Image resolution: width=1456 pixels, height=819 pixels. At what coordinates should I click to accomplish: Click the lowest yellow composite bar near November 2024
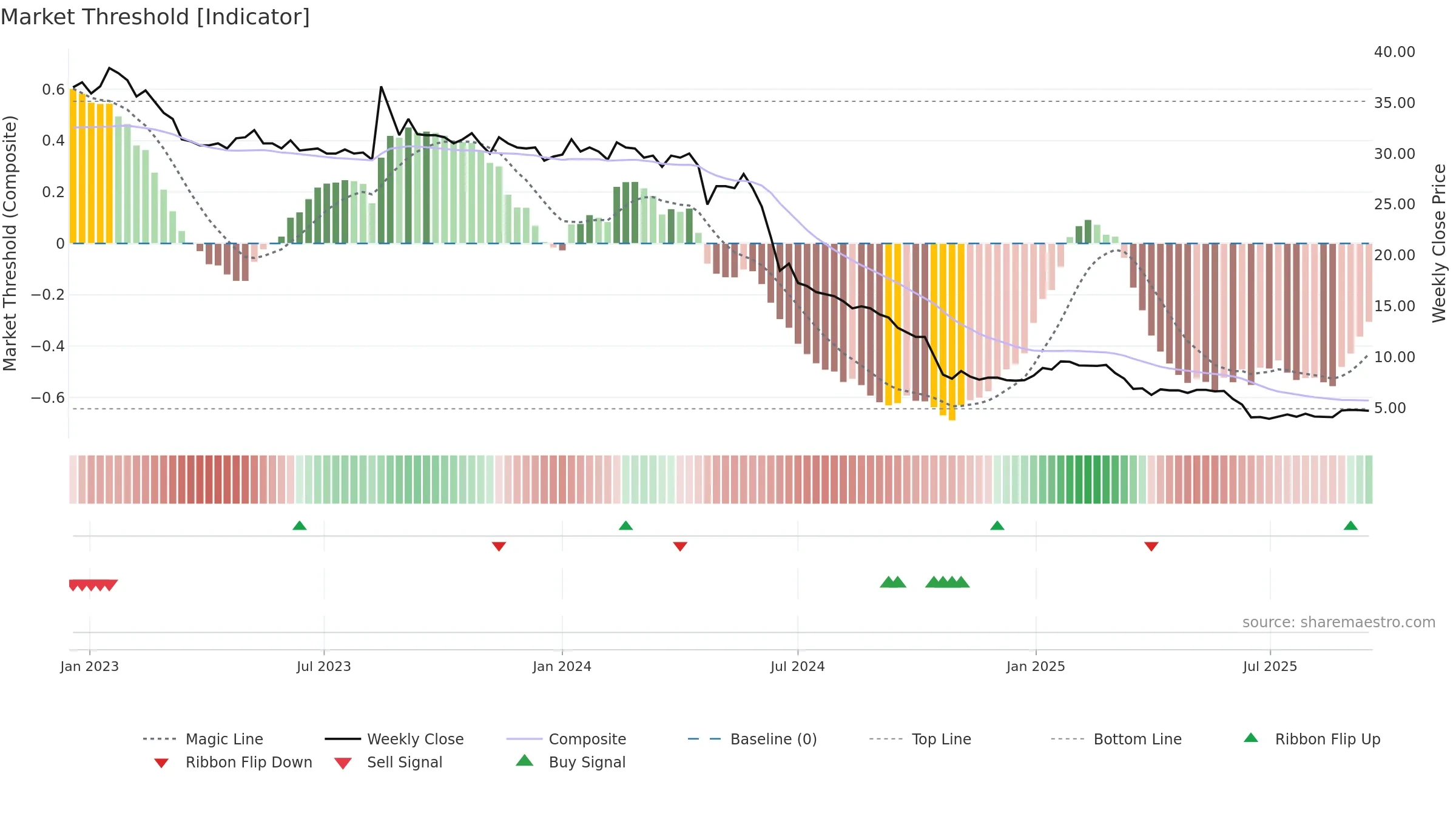pyautogui.click(x=952, y=332)
